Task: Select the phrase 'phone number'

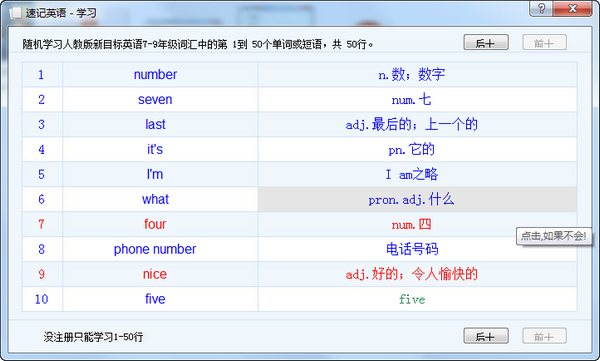Action: pos(155,249)
